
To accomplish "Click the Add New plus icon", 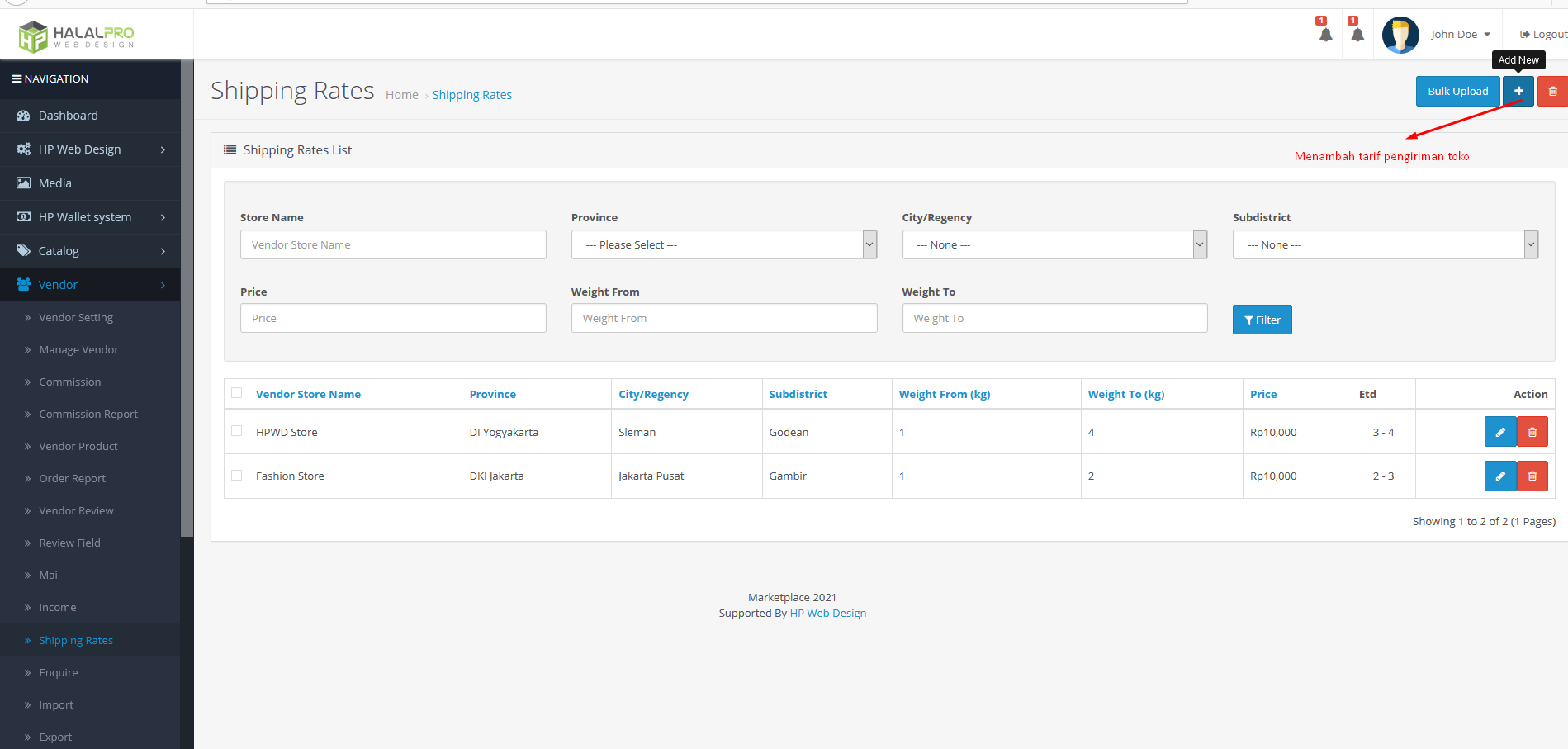I will click(x=1518, y=92).
